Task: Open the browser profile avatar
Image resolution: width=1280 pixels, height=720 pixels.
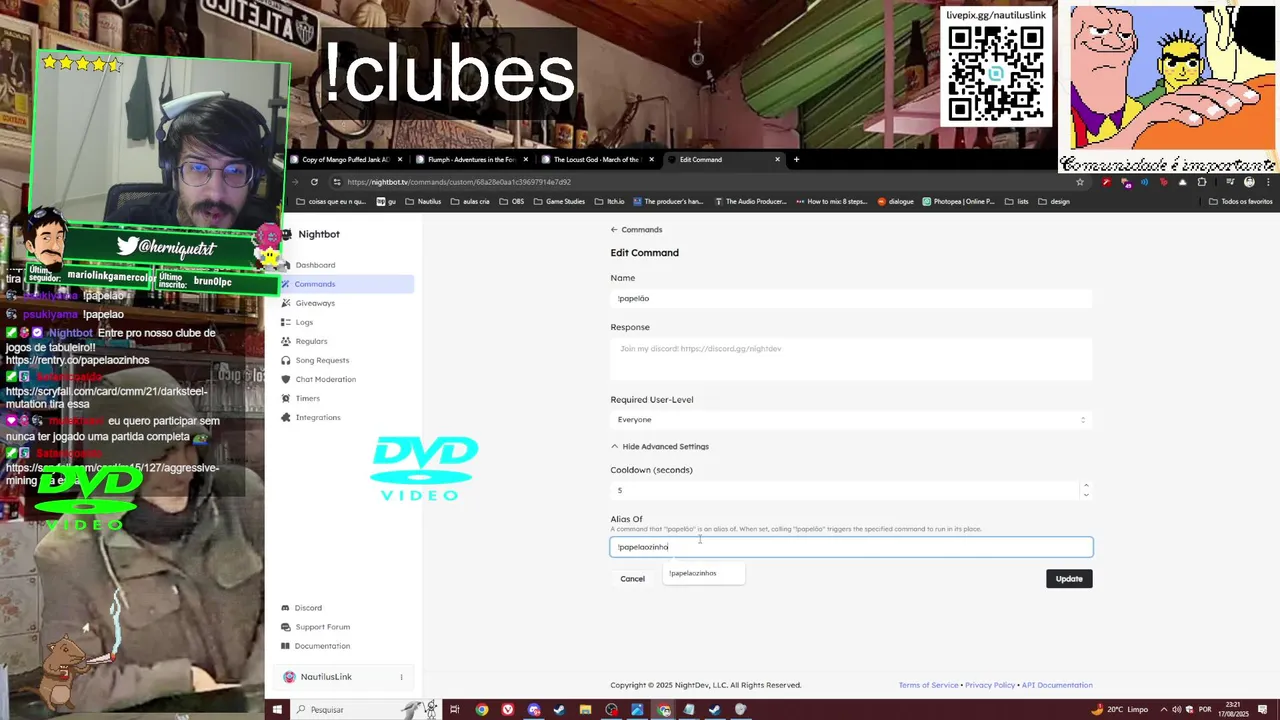Action: click(1249, 182)
